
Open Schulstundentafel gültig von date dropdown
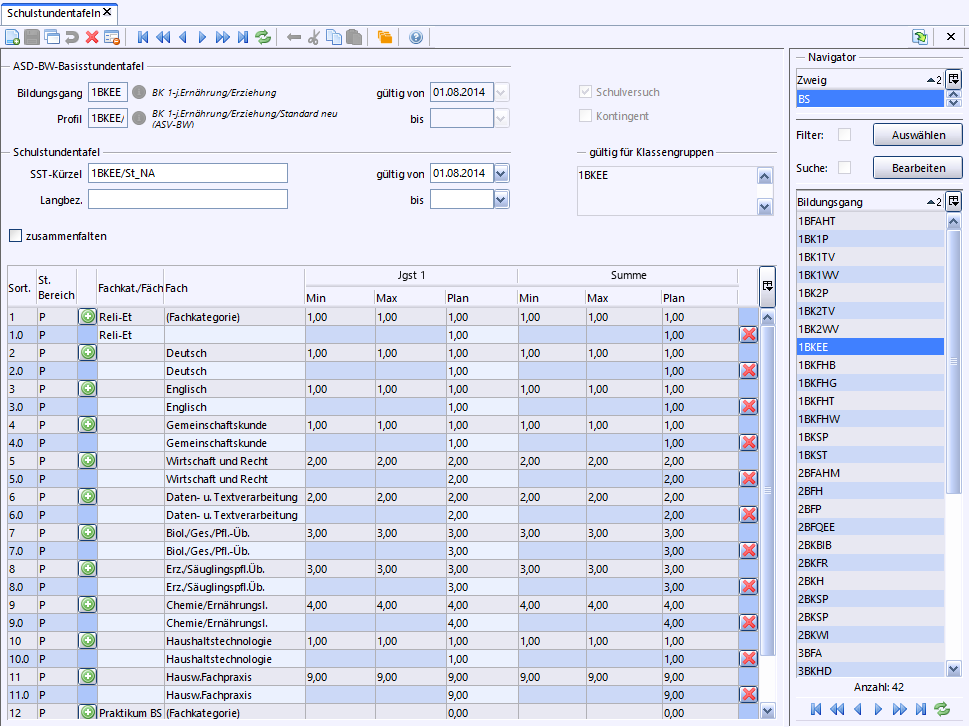[x=501, y=174]
